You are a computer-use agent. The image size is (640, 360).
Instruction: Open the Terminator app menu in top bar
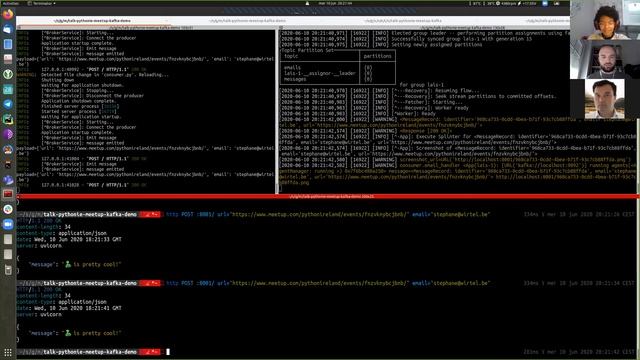point(42,3)
